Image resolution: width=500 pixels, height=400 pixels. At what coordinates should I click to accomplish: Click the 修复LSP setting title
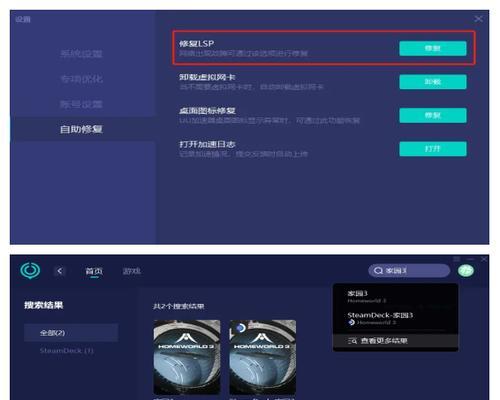[197, 44]
